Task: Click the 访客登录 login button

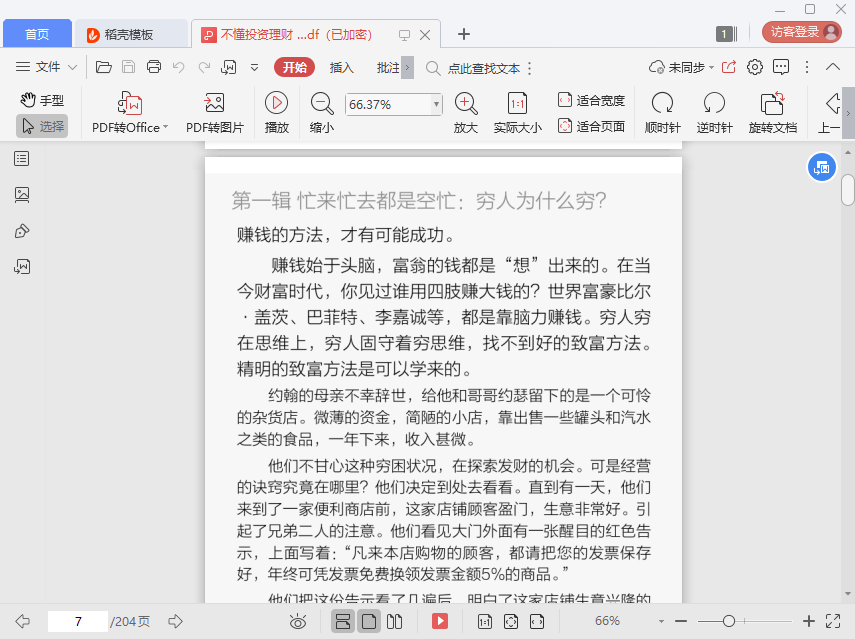Action: click(x=801, y=32)
